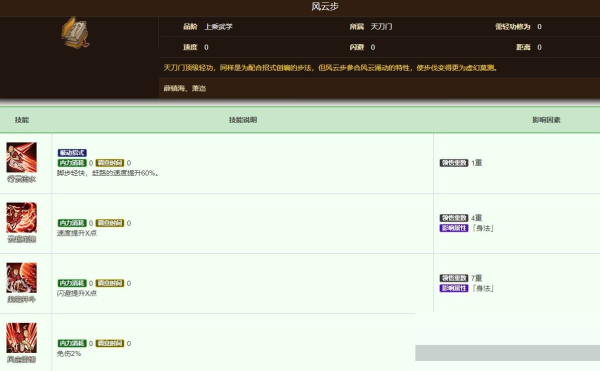The height and width of the screenshot is (371, 600).
Task: Click 「身法」 in the 7重 row
Action: pyautogui.click(x=483, y=288)
